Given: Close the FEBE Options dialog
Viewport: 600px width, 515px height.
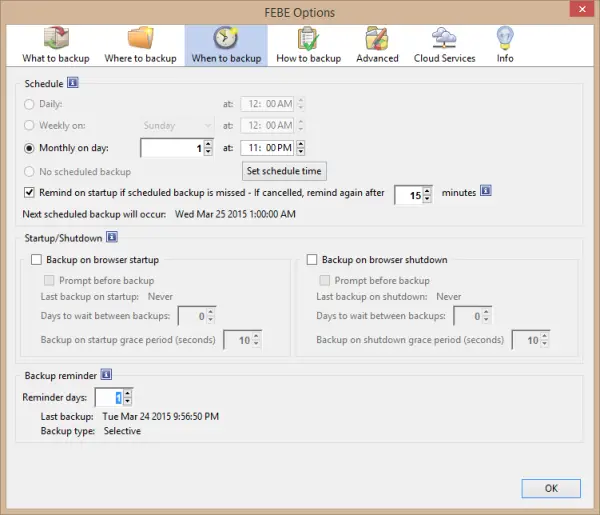Looking at the screenshot, I should (x=582, y=9).
